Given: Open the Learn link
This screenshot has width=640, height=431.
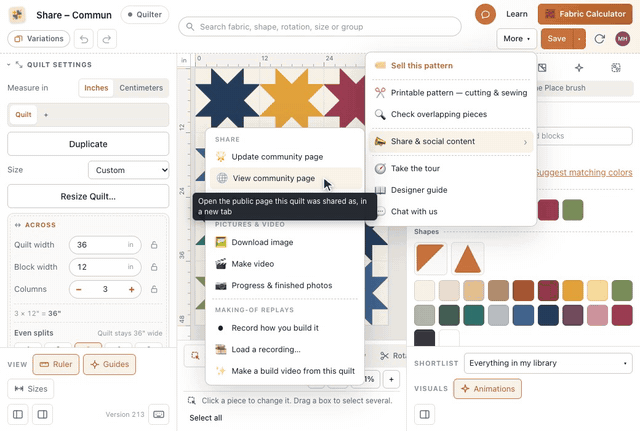Looking at the screenshot, I should [x=517, y=14].
